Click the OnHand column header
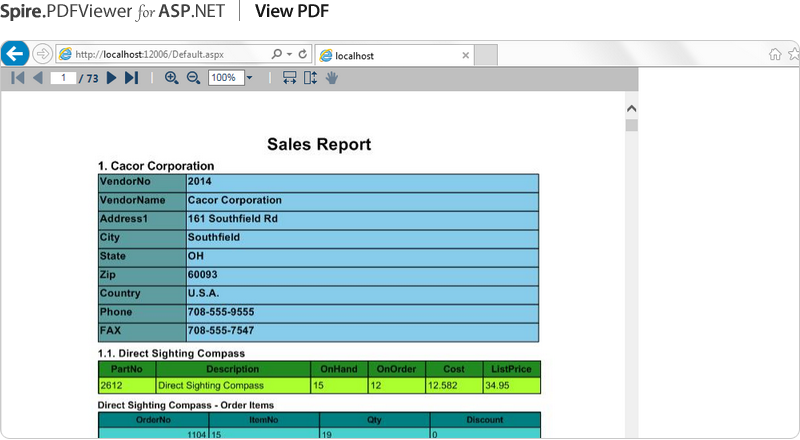800x440 pixels. click(339, 369)
